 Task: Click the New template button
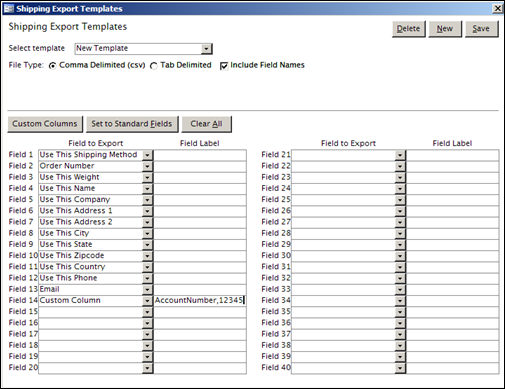pyautogui.click(x=445, y=29)
